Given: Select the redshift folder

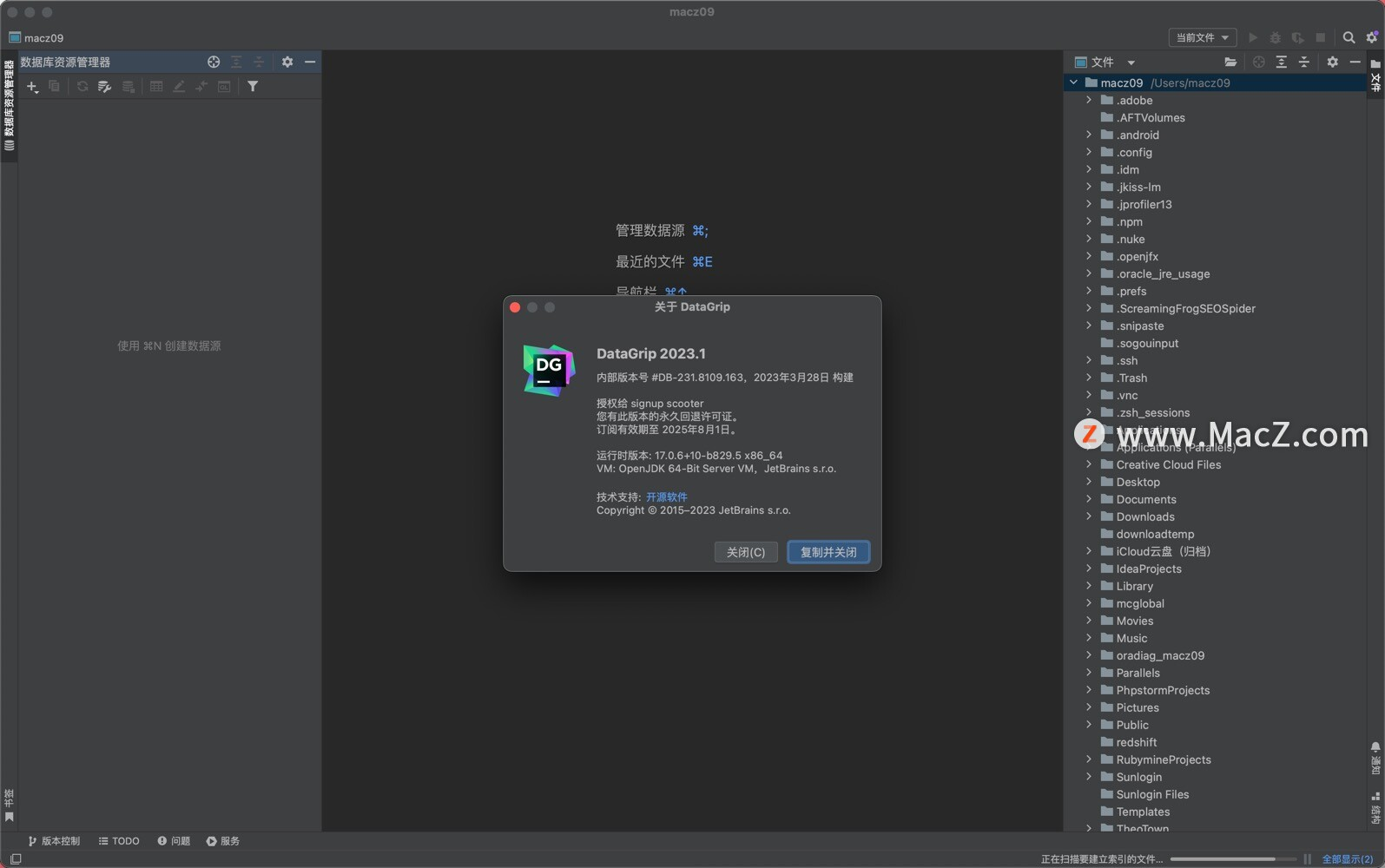Looking at the screenshot, I should (1136, 742).
